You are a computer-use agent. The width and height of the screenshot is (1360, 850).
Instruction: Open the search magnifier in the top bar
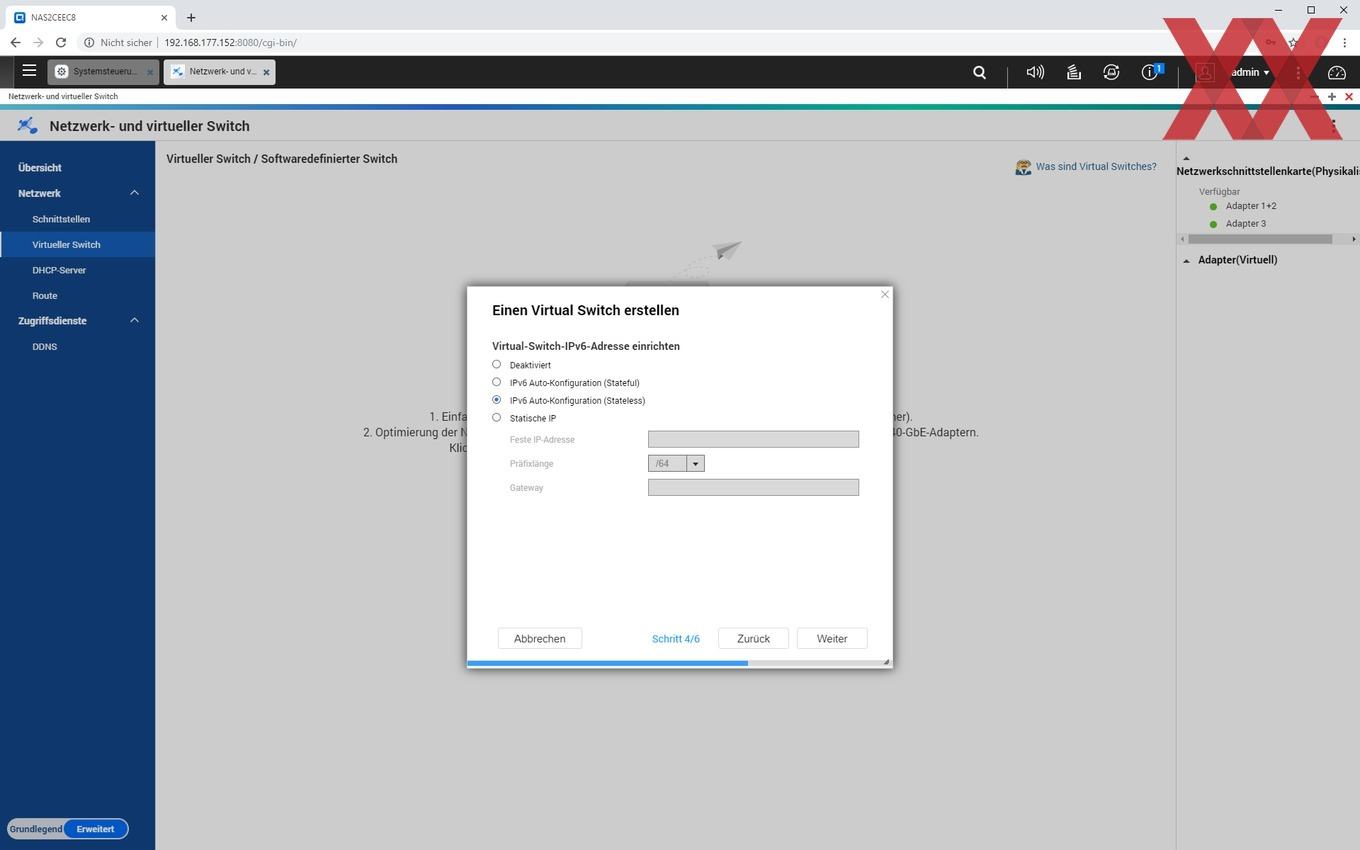(980, 72)
